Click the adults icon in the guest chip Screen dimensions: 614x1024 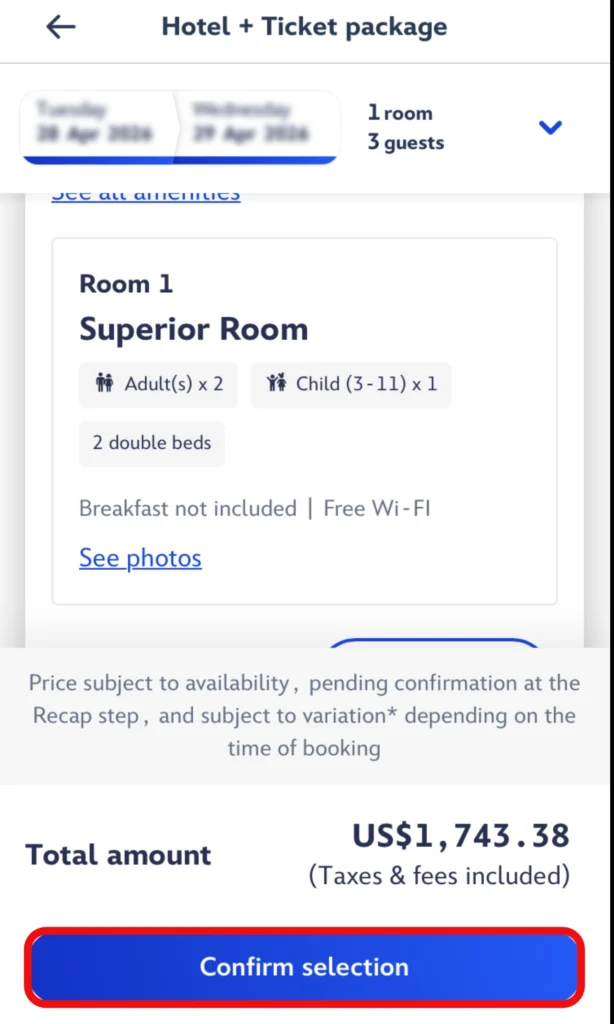(x=104, y=384)
